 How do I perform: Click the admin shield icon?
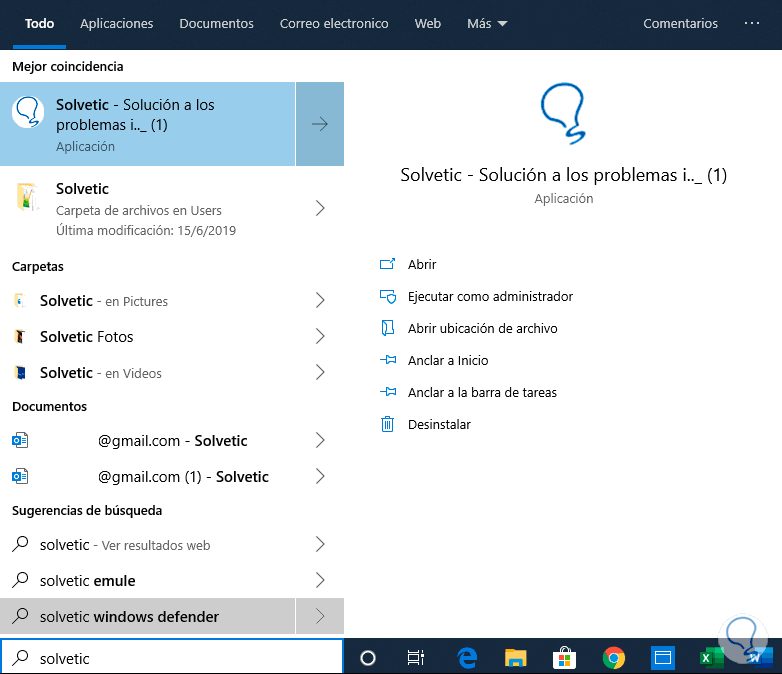pos(388,296)
